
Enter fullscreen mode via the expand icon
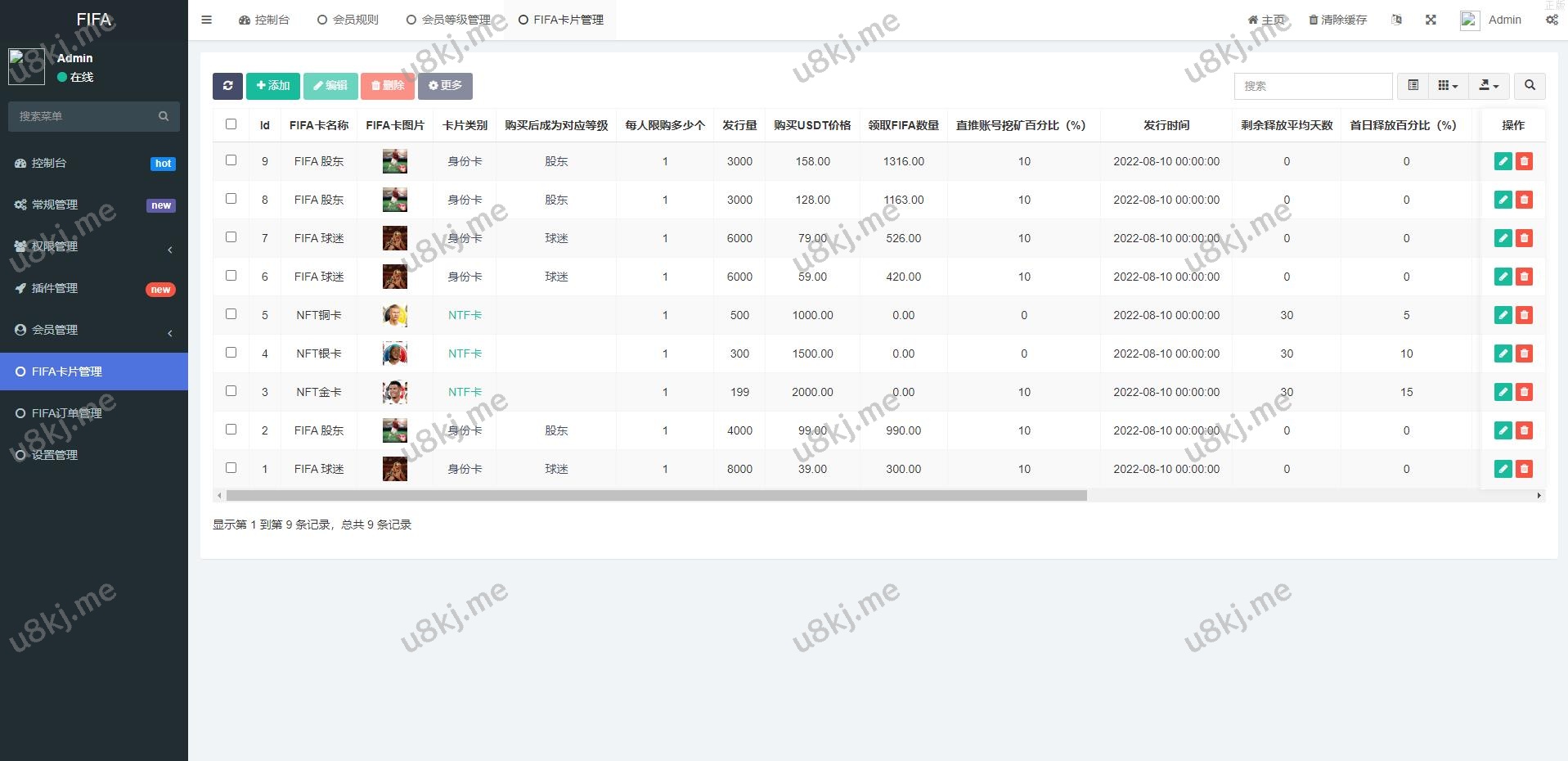[1431, 20]
